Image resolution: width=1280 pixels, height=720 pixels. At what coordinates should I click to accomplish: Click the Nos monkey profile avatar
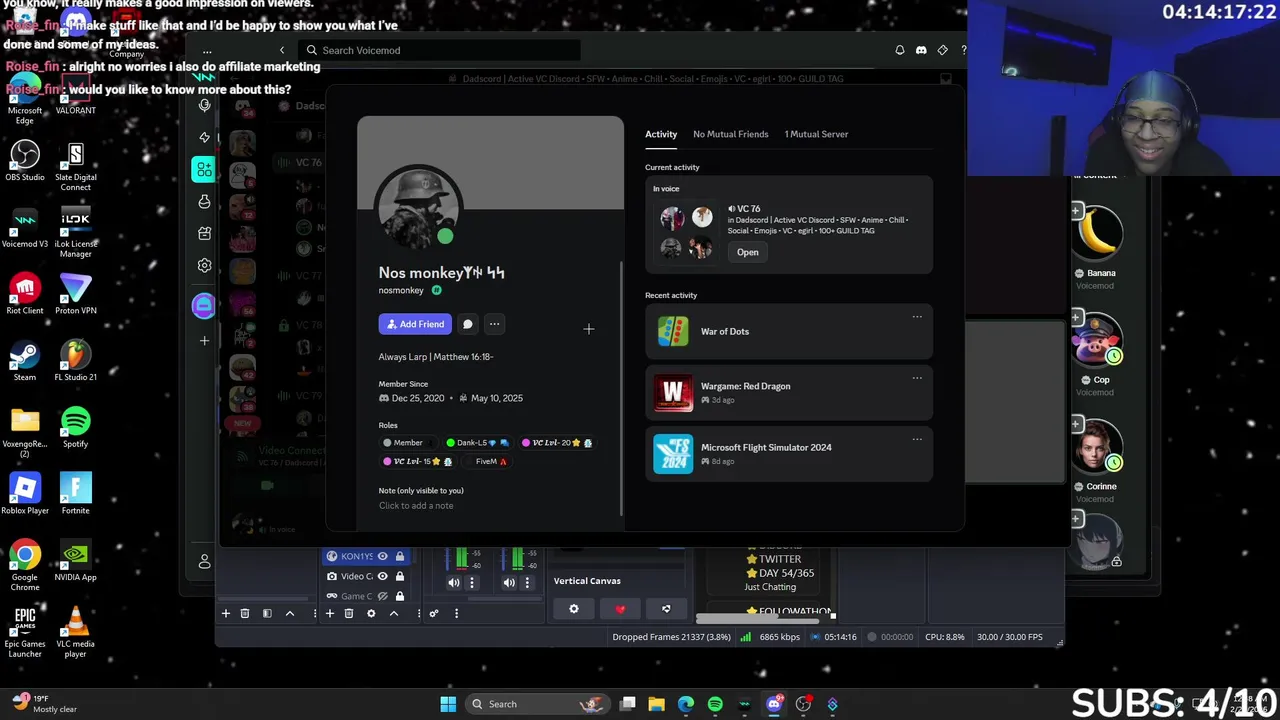[x=419, y=207]
